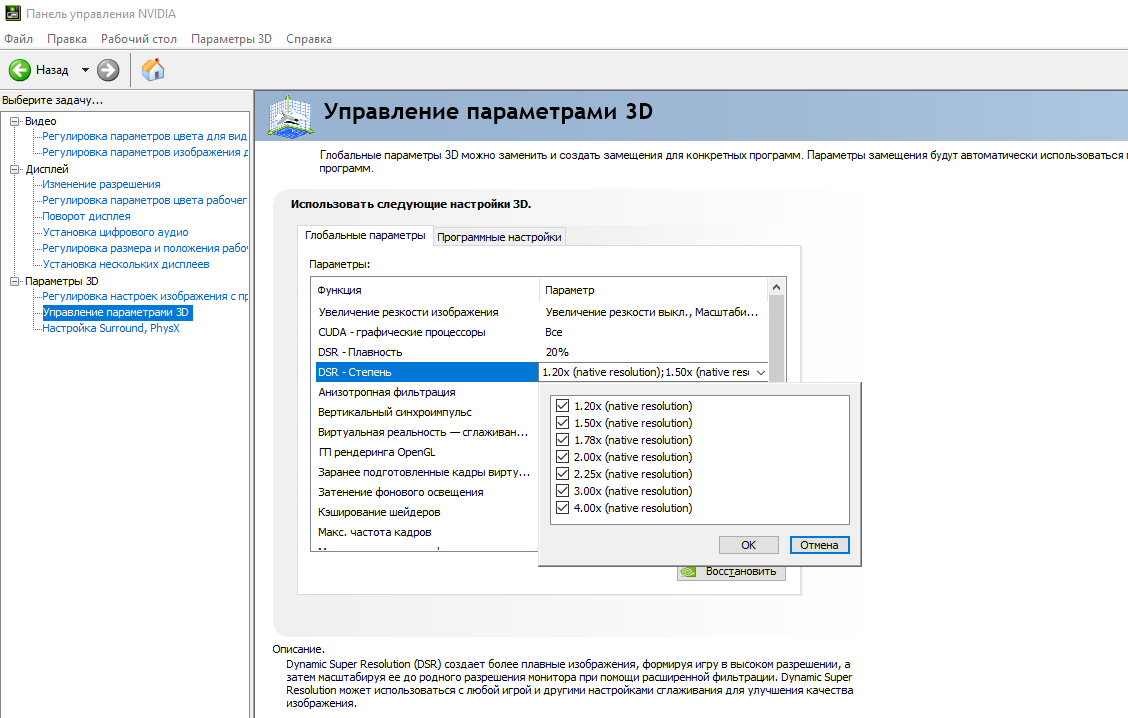Select Вертикальный синхроимпульс row

click(427, 412)
